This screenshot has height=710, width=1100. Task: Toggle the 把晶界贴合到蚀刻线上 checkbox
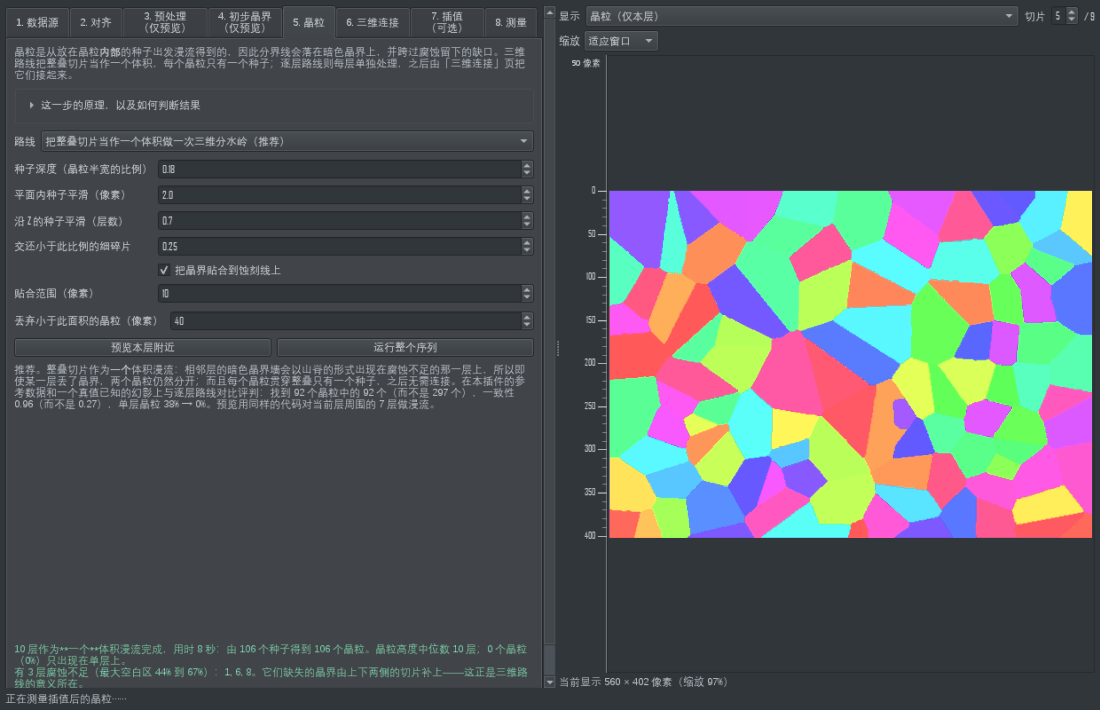point(164,270)
